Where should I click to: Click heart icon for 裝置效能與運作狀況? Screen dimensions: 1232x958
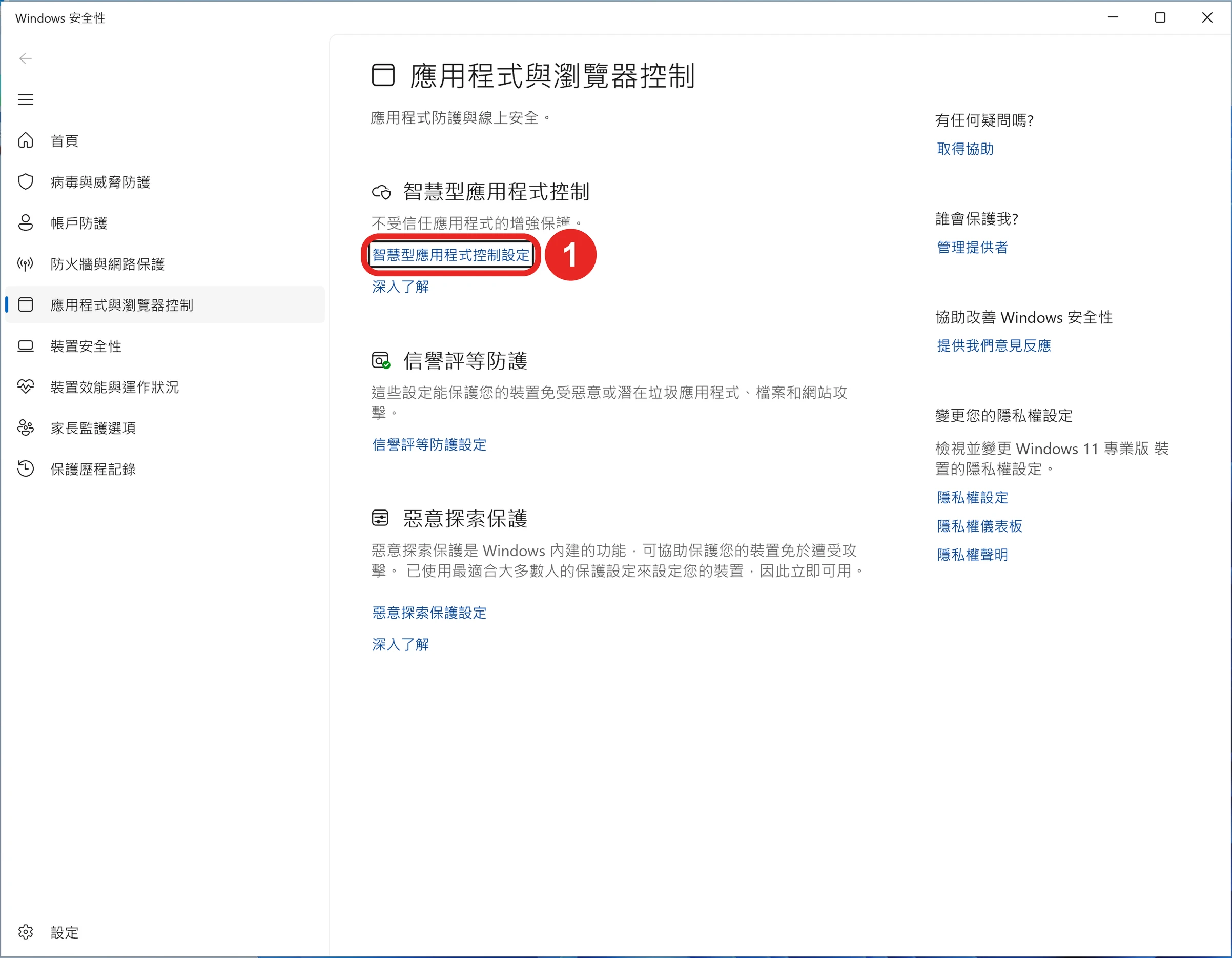[x=26, y=387]
